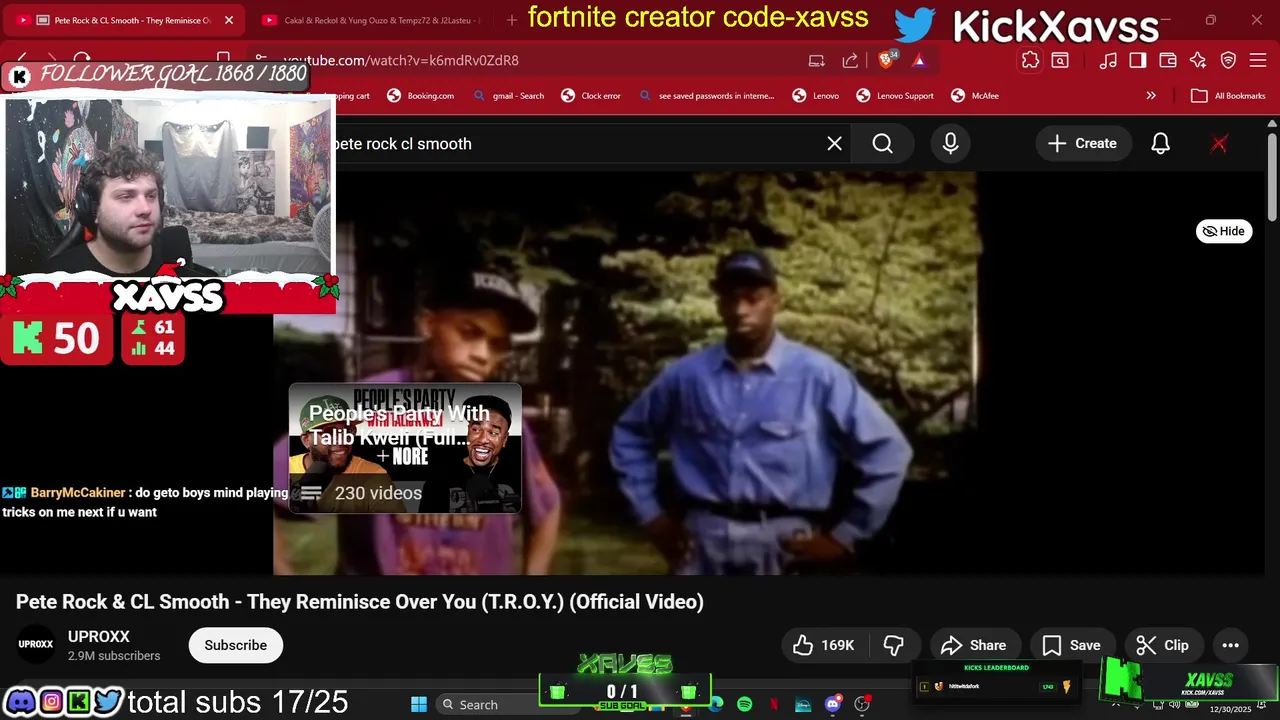Open People's Party With Talib Kweli playlist
This screenshot has width=1280, height=720.
405,448
